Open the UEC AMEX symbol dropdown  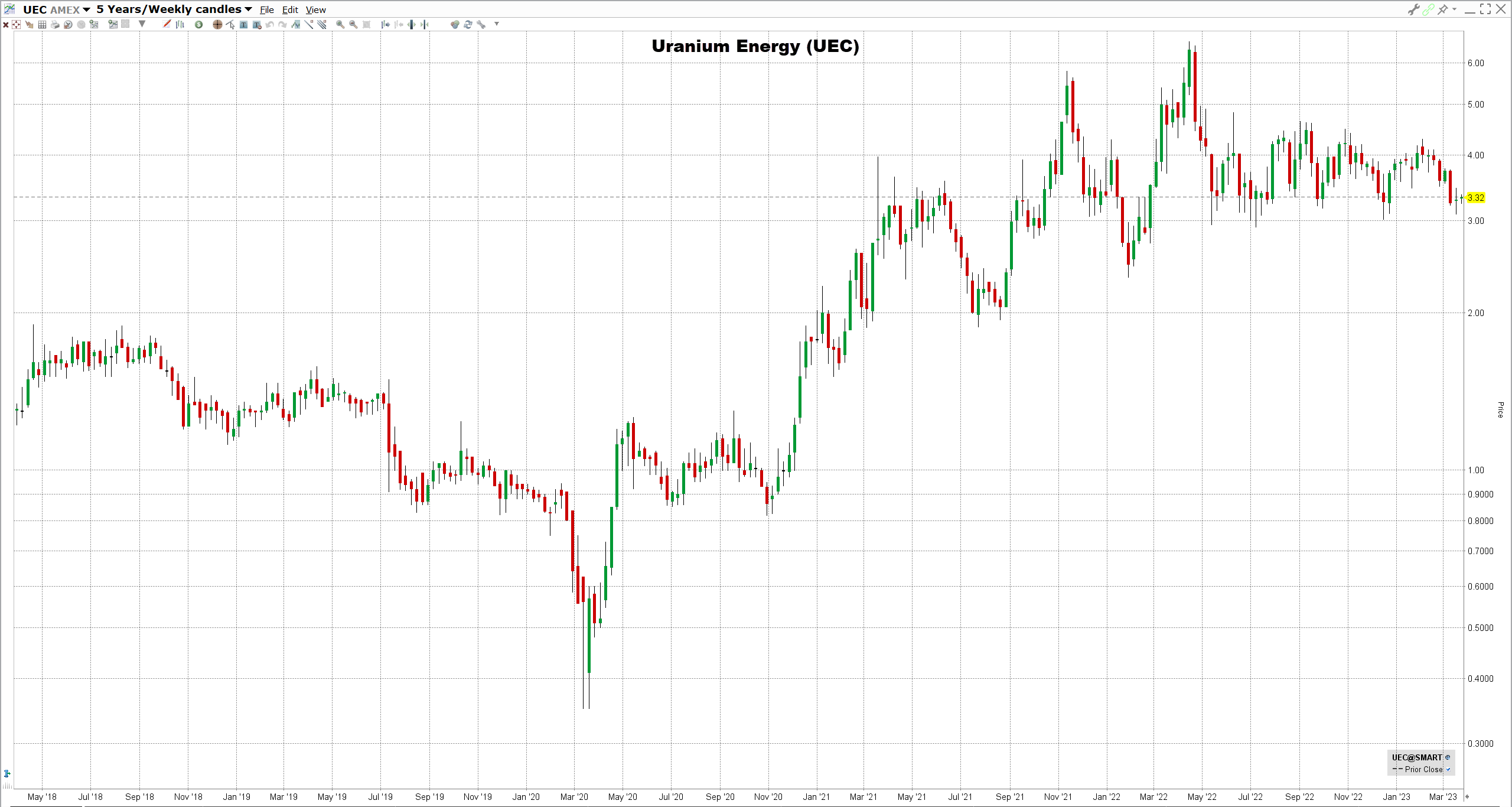[86, 9]
